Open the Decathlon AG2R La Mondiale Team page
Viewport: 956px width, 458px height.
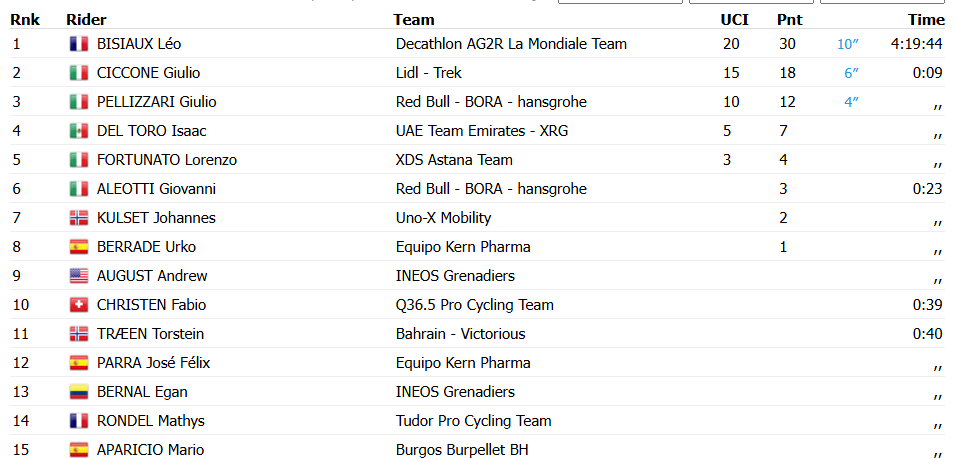pyautogui.click(x=511, y=44)
